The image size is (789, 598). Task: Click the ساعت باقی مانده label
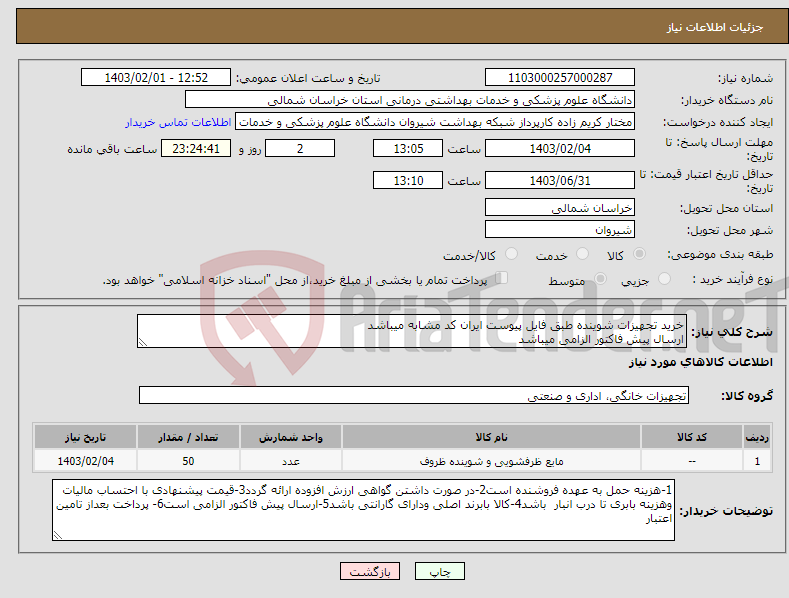tap(112, 149)
